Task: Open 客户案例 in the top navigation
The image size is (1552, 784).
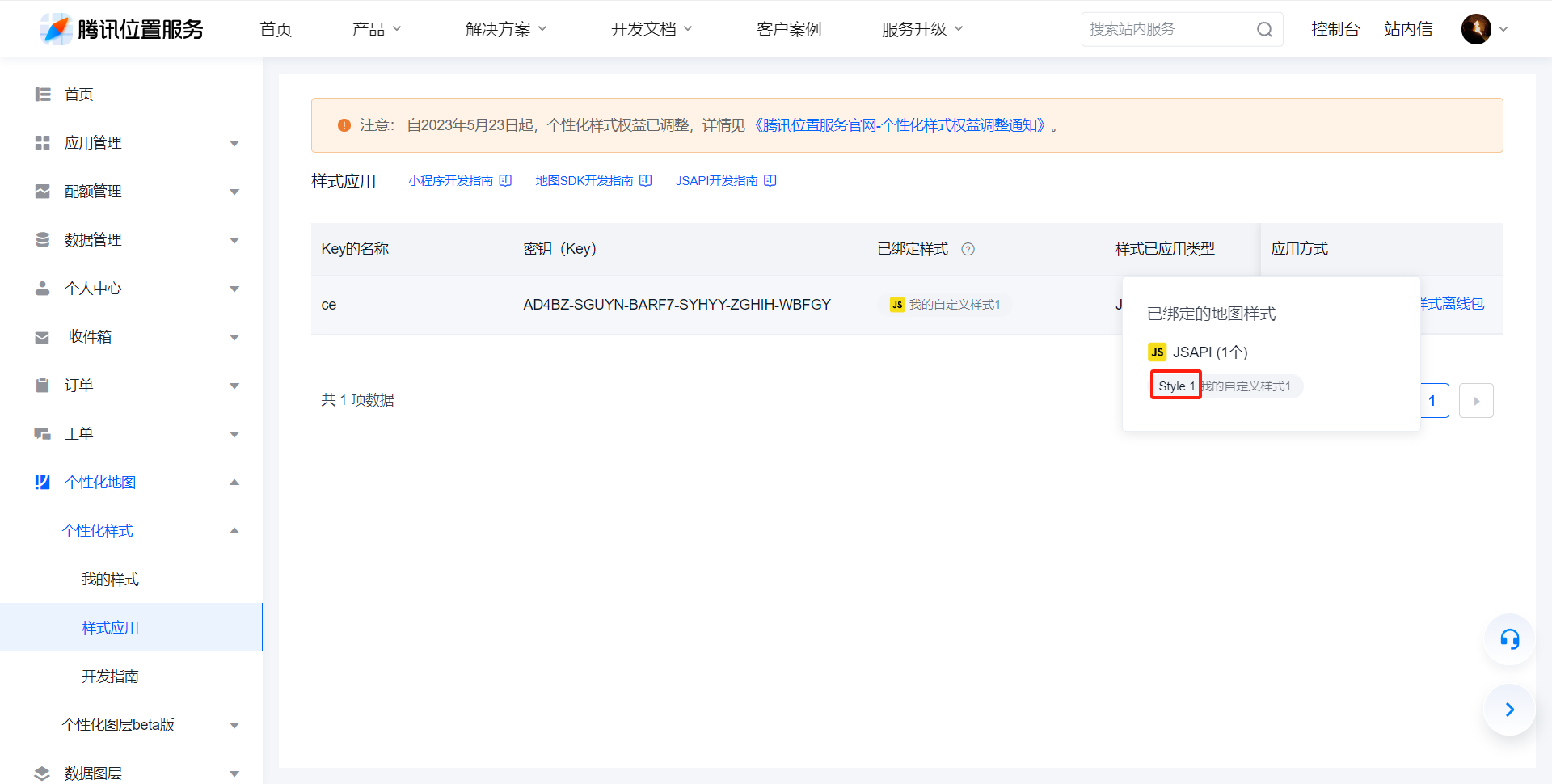Action: [789, 29]
